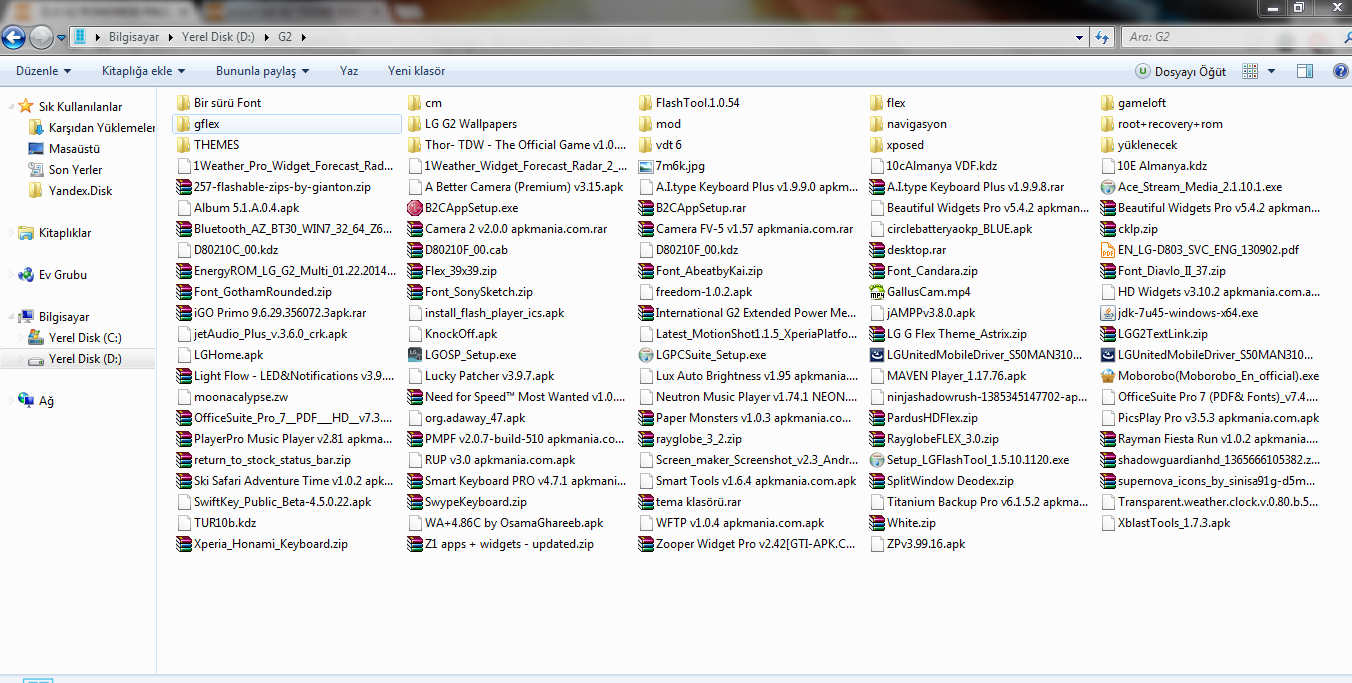
Task: Open the Düzenle menu
Action: click(44, 71)
